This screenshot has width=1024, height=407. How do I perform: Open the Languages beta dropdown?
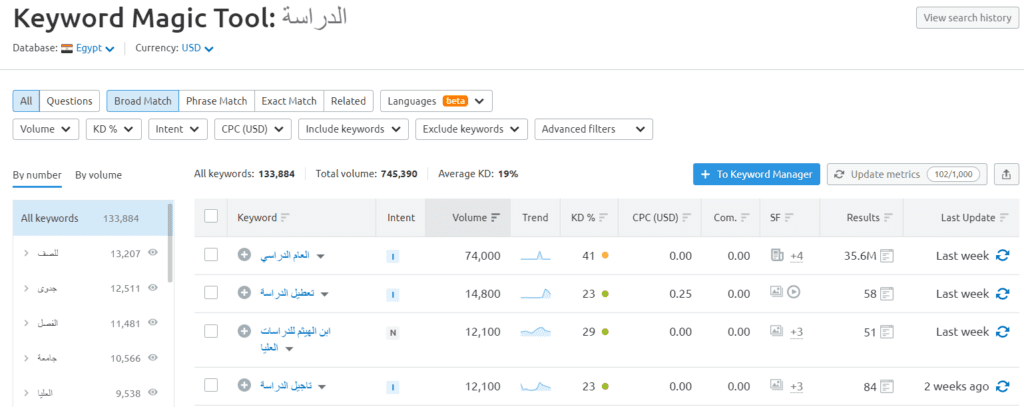pyautogui.click(x=436, y=101)
